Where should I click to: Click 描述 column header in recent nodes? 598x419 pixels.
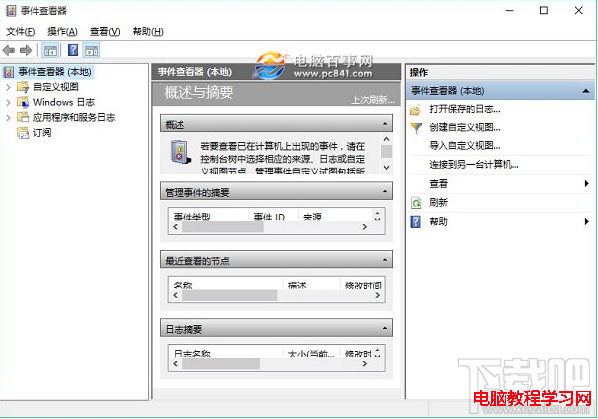tap(297, 285)
